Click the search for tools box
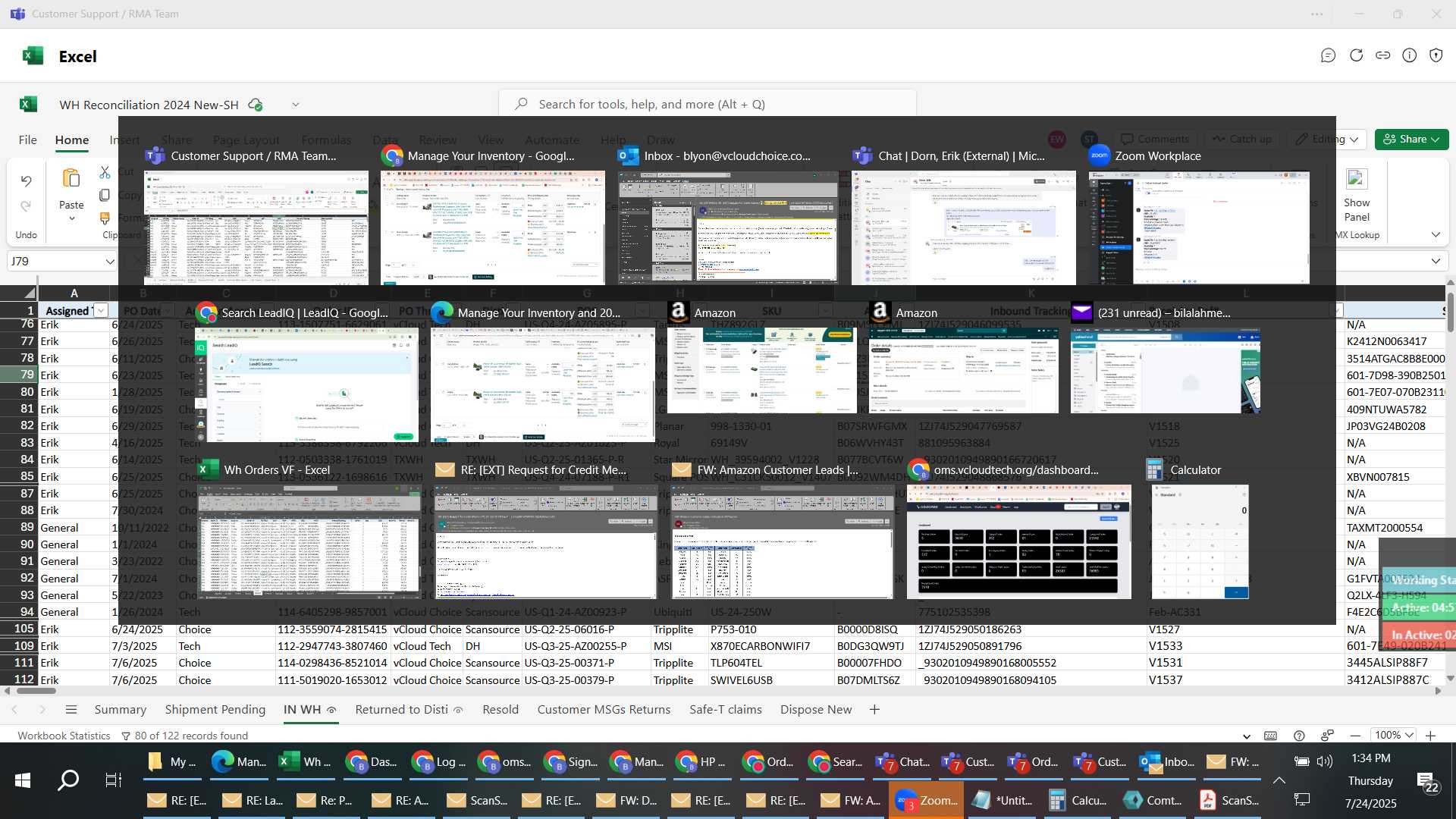 point(707,105)
